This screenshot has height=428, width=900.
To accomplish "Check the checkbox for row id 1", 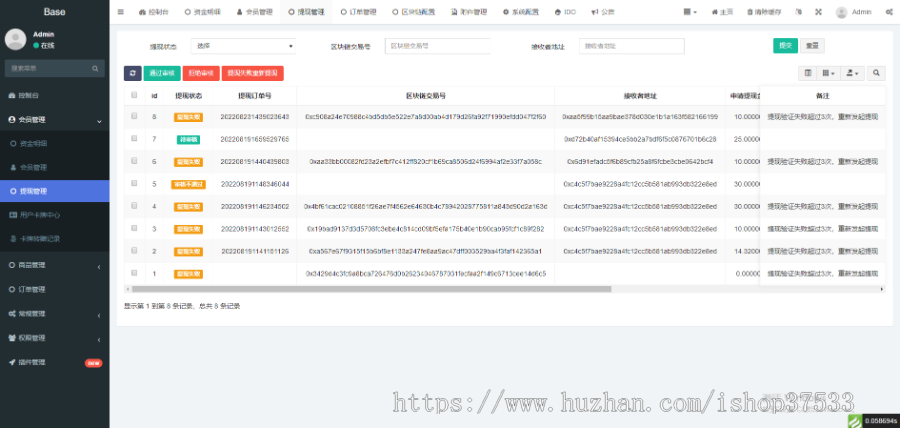I will tap(134, 273).
